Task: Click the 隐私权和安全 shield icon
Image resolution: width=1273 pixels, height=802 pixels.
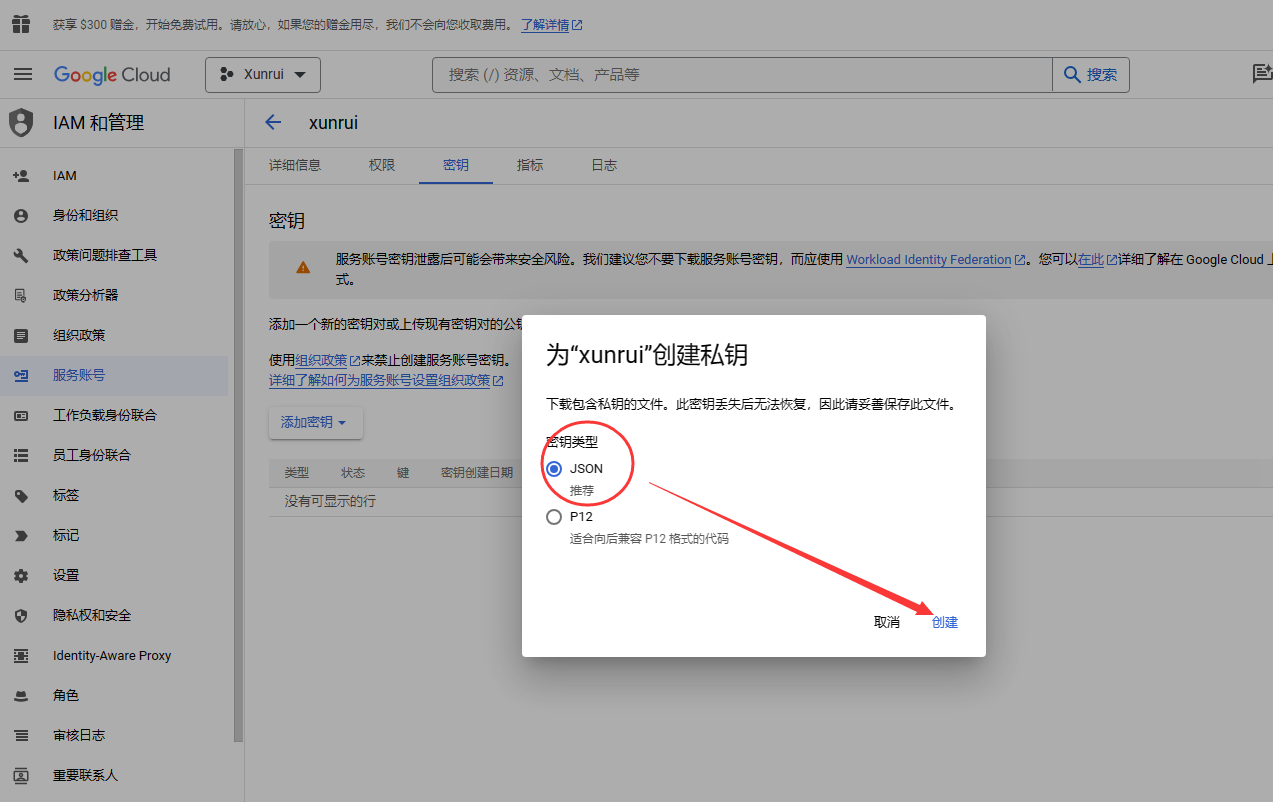Action: pyautogui.click(x=21, y=616)
